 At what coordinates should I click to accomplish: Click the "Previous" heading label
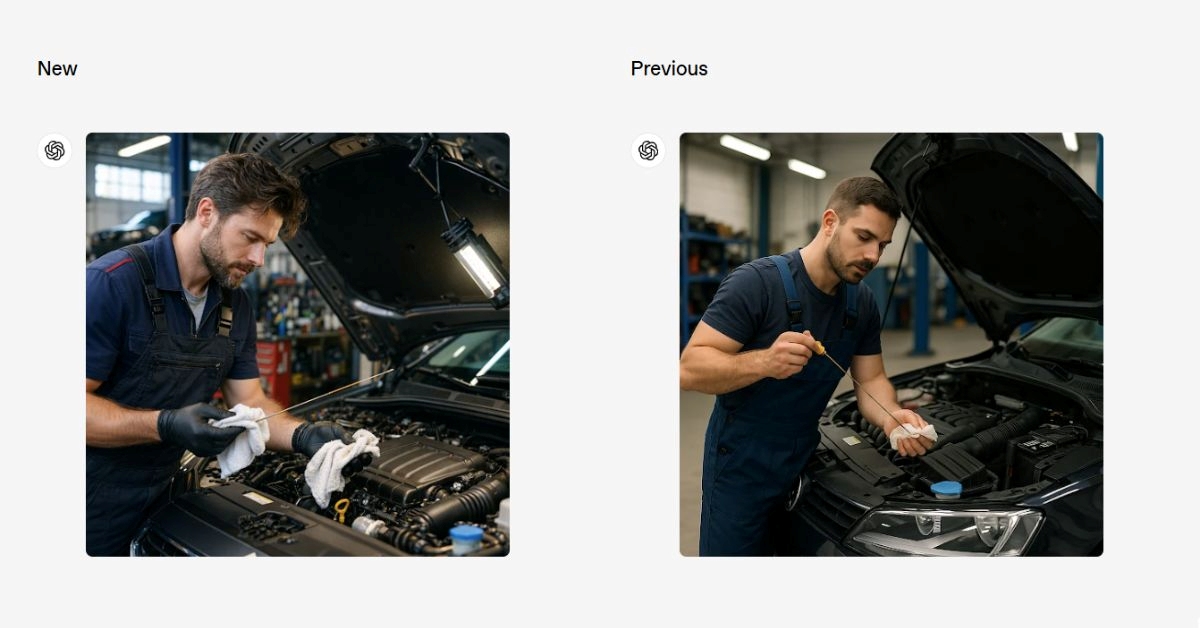point(669,69)
